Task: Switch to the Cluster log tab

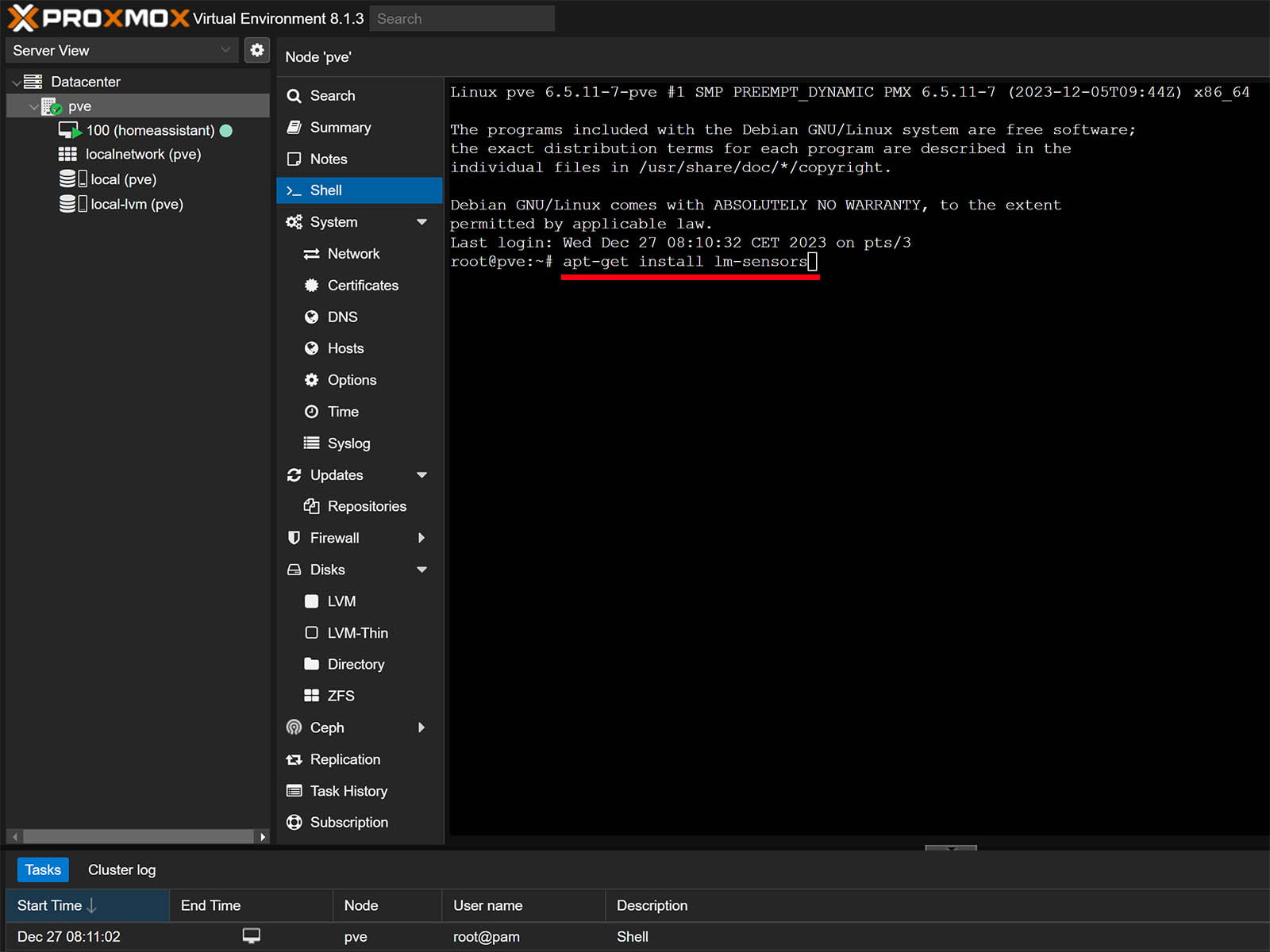Action: (121, 869)
